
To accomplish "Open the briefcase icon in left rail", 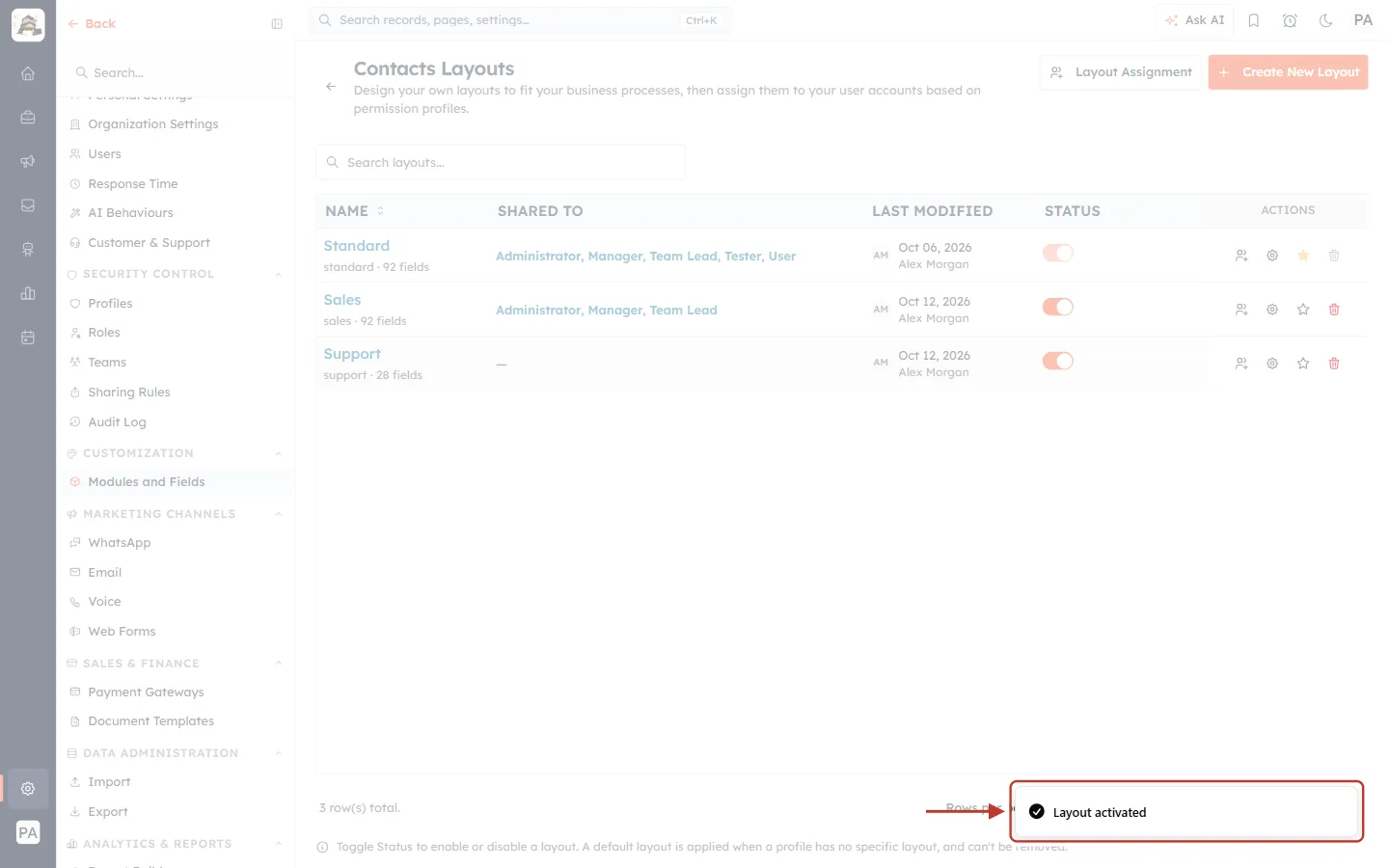I will pyautogui.click(x=28, y=118).
